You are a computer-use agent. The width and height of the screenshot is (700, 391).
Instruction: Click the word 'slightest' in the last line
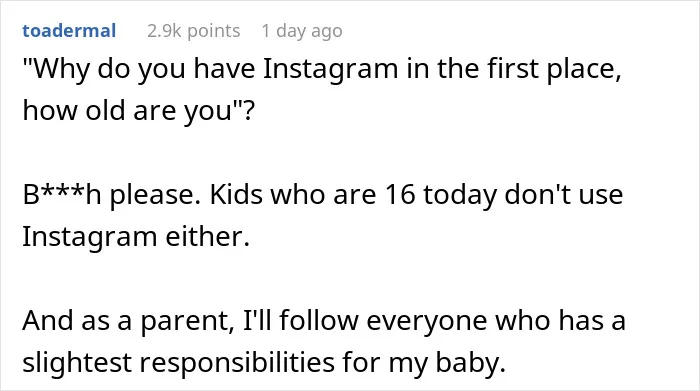[x=77, y=362]
